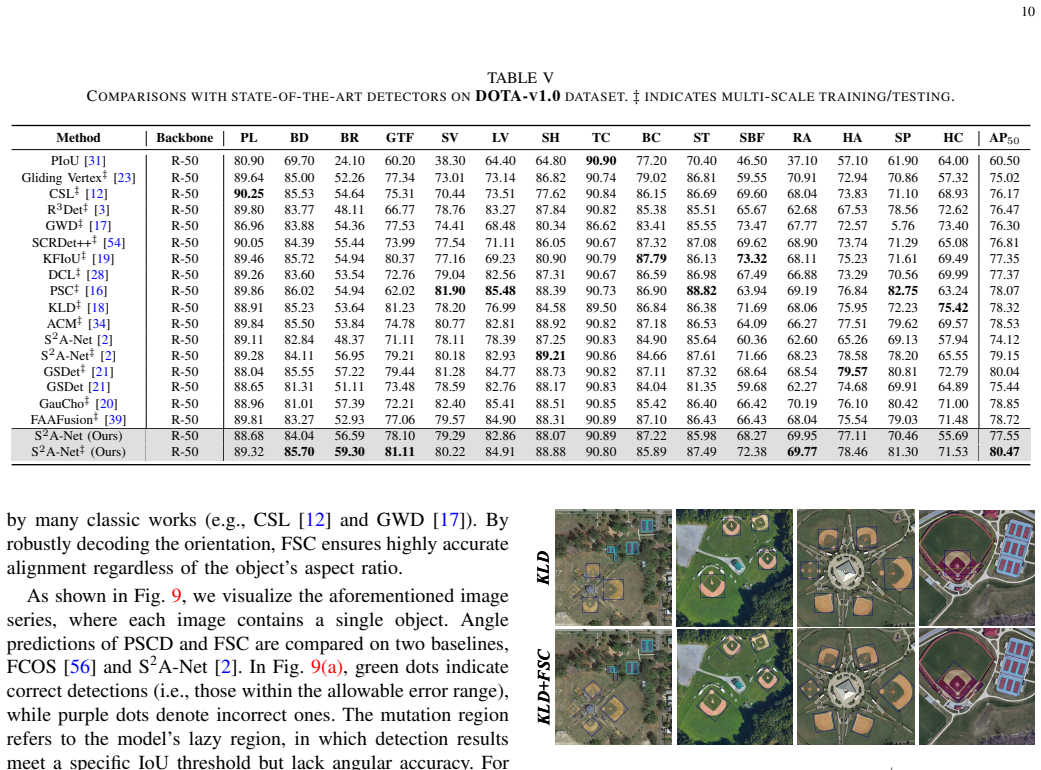Open citation [34] next to ACM
Screen dimensions: 1041x770
click(99, 323)
